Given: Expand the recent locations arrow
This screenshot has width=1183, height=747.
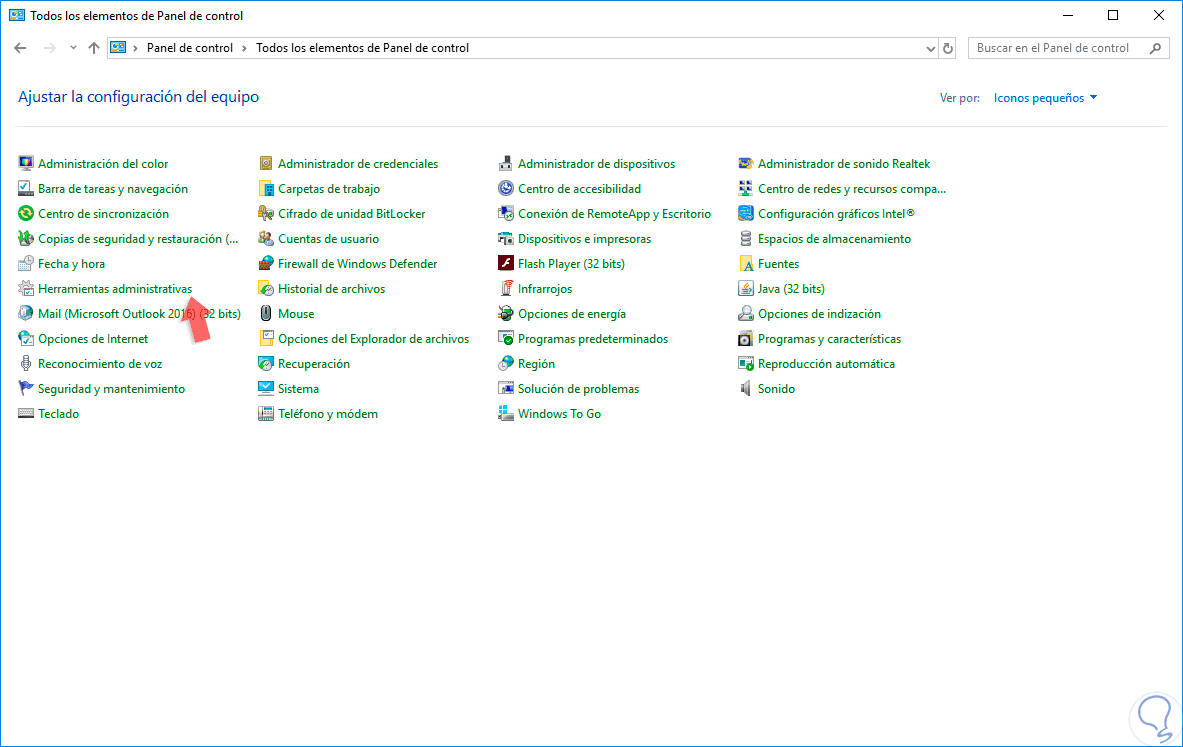Looking at the screenshot, I should [x=73, y=48].
